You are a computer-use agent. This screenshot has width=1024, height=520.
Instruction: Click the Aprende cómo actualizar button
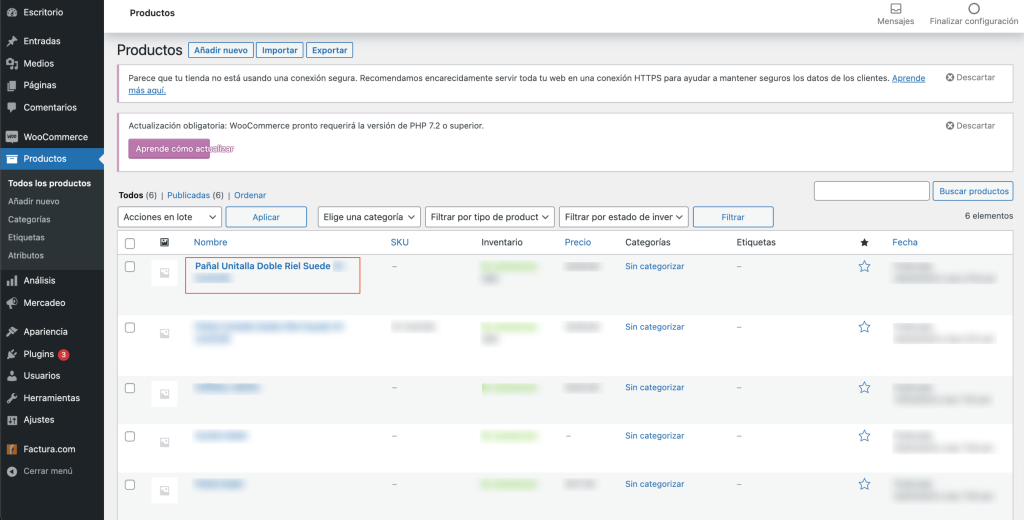click(x=169, y=148)
